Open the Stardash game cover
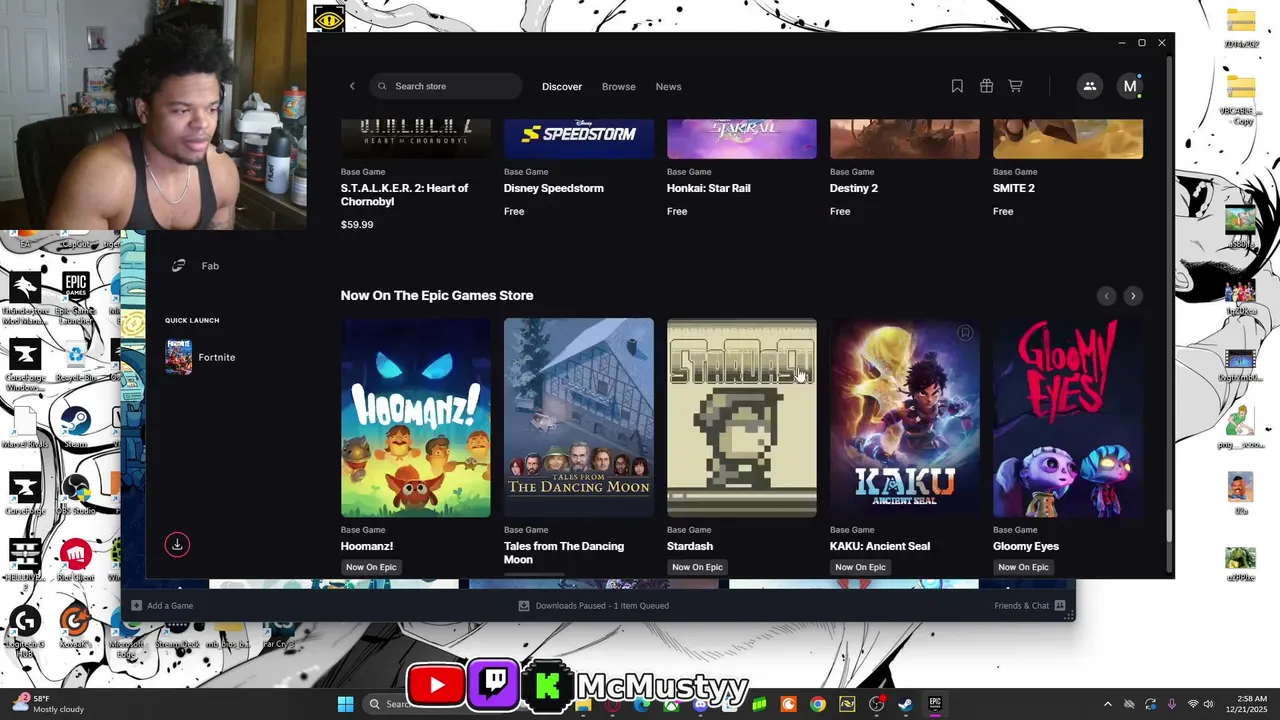The image size is (1280, 720). pos(742,418)
